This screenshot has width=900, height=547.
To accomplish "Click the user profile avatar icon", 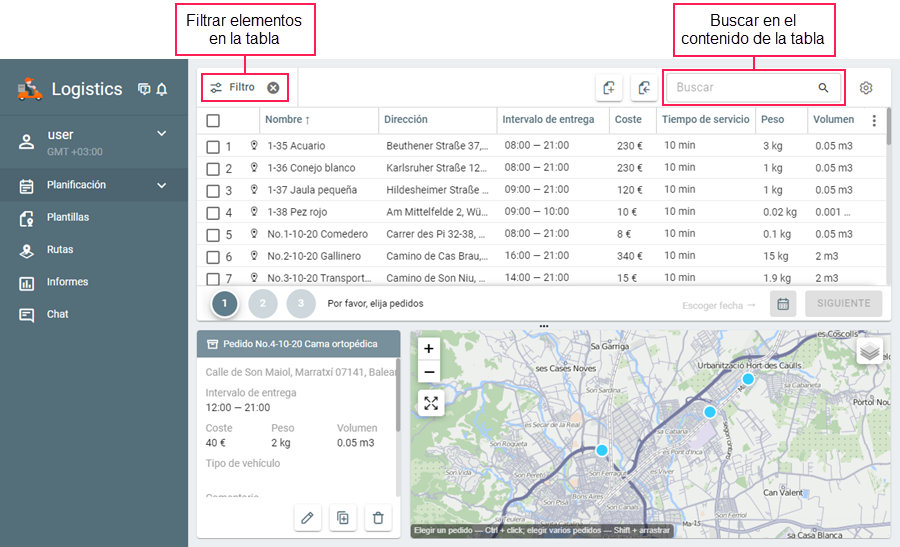I will pos(26,142).
